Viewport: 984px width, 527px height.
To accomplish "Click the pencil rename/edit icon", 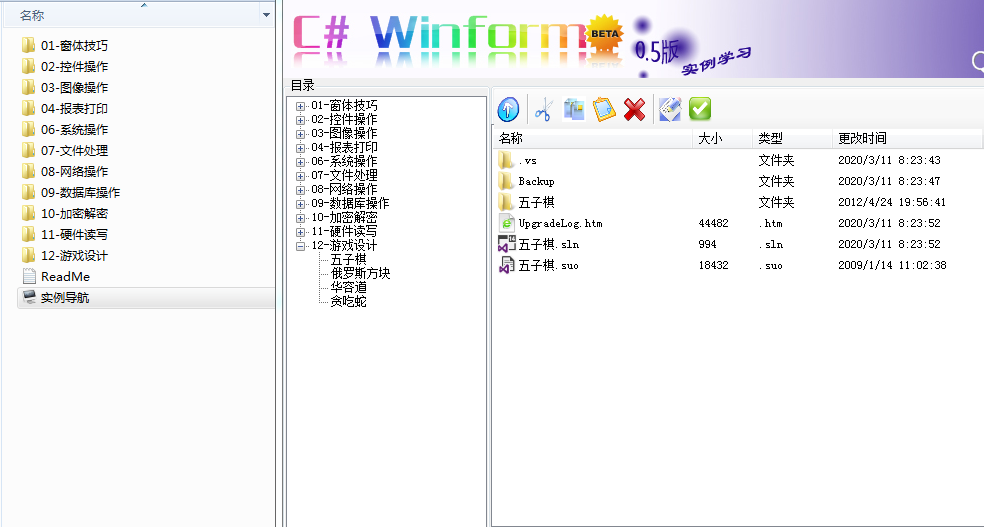I will pyautogui.click(x=670, y=110).
